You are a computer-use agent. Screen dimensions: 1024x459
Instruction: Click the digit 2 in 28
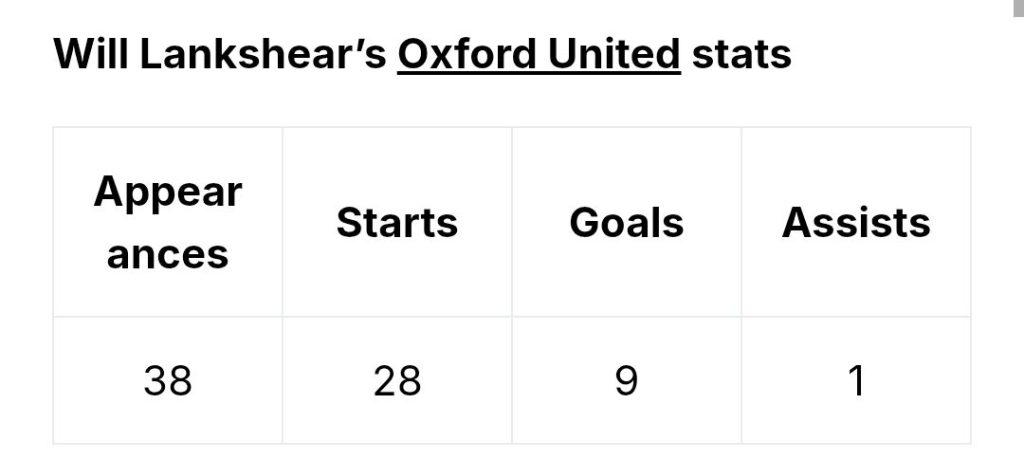click(x=385, y=381)
